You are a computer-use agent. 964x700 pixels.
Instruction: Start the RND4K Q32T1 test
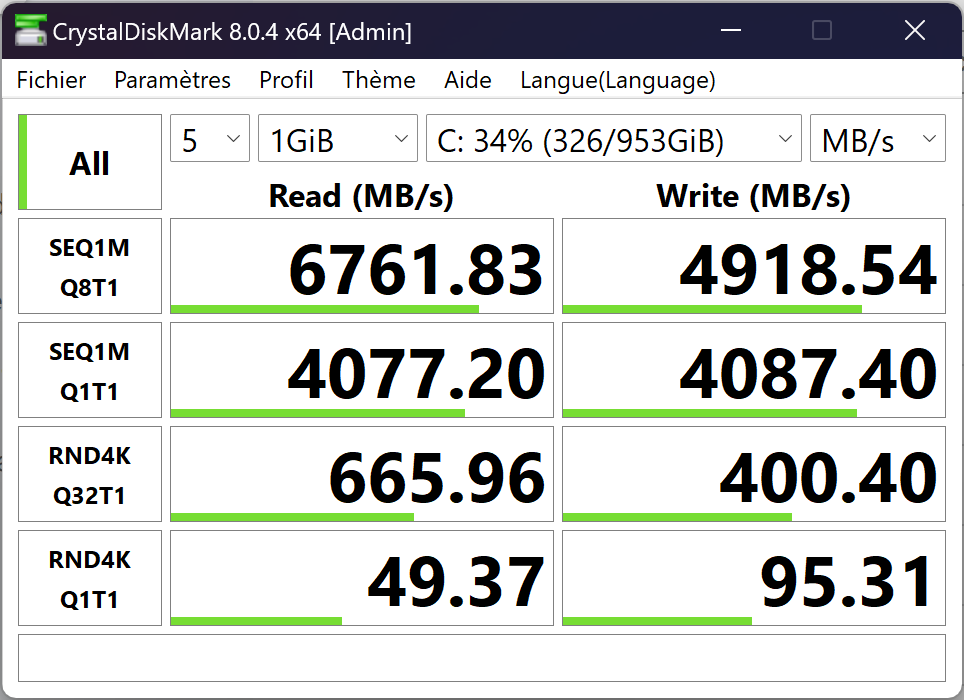click(90, 474)
